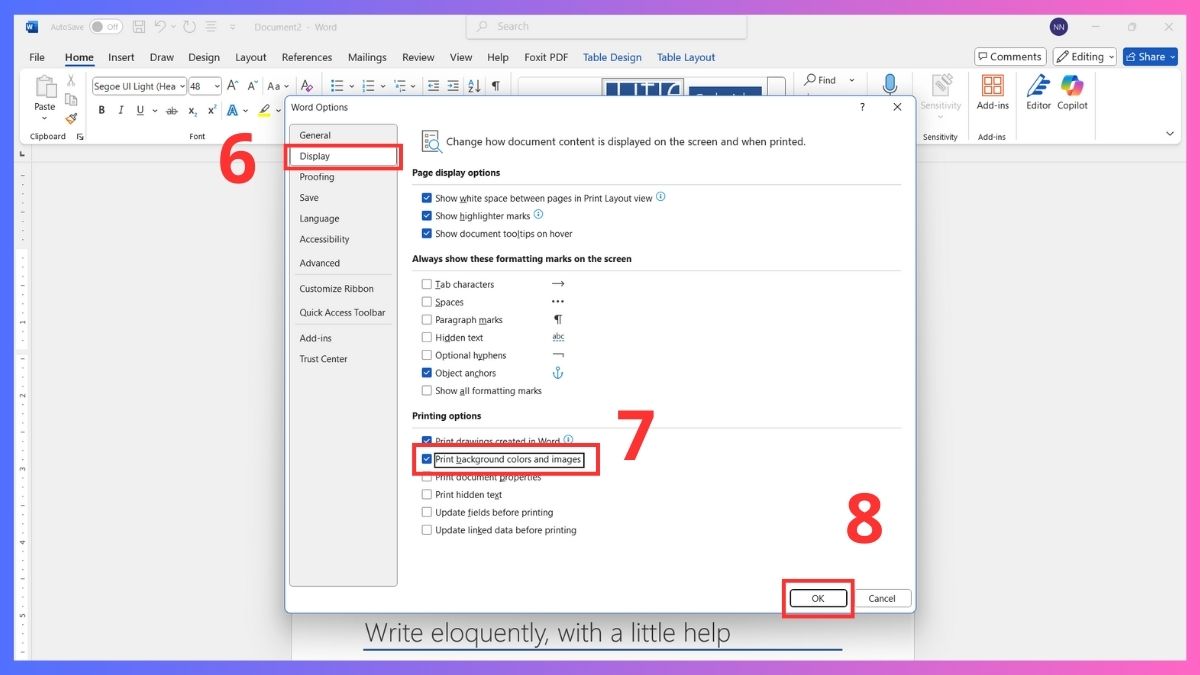Click the Clear All Formatting icon
This screenshot has height=675, width=1200.
click(307, 86)
